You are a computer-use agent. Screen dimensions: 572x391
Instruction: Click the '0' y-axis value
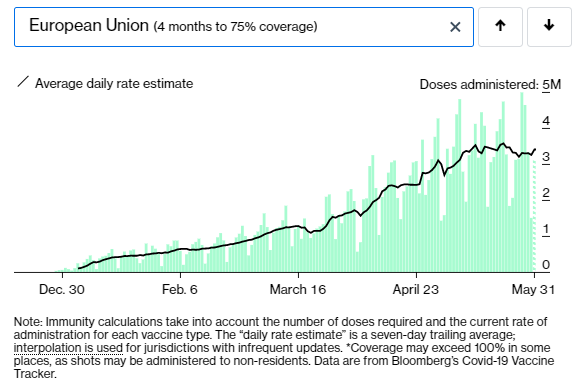[x=546, y=265]
